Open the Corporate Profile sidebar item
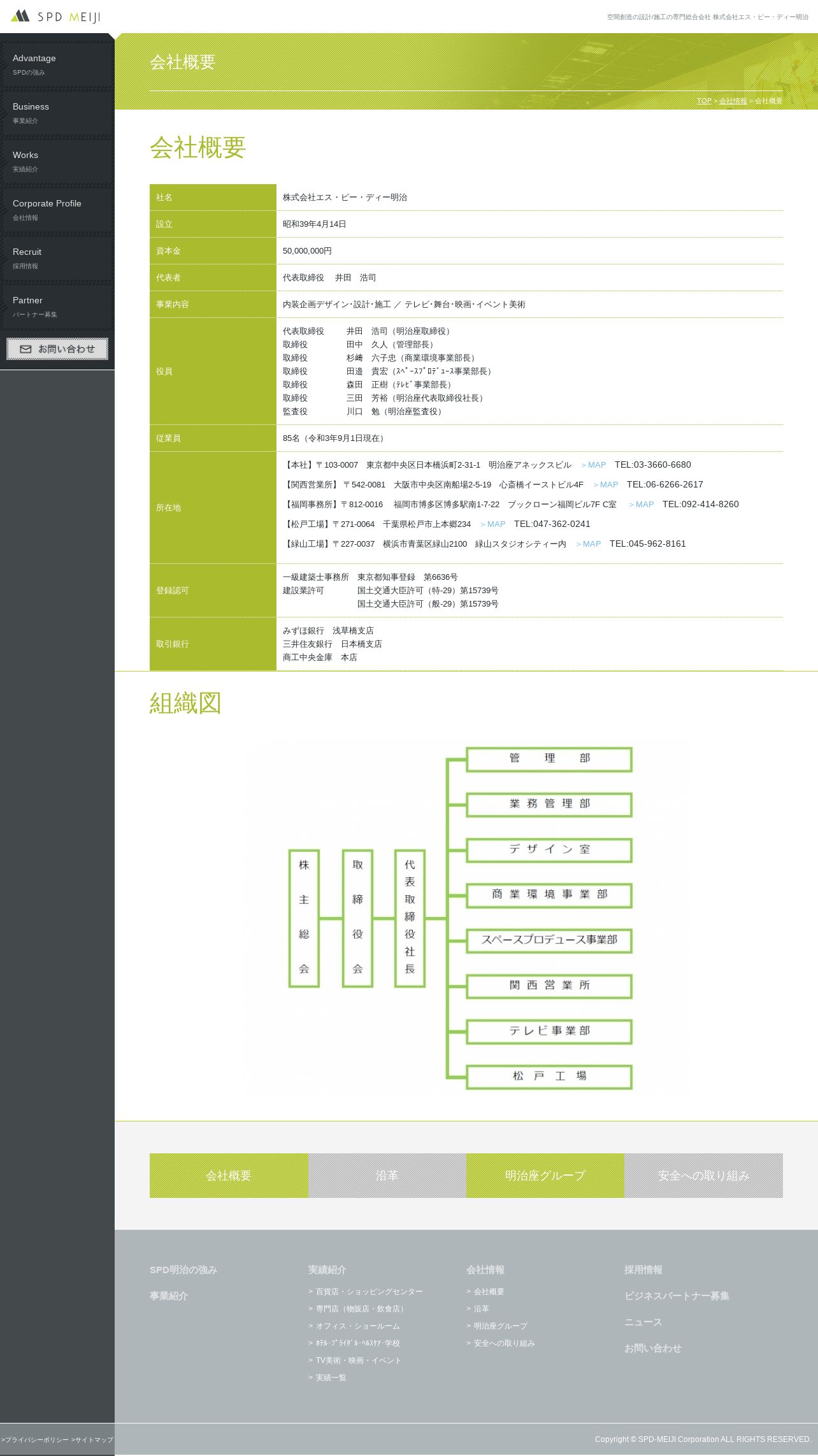 click(57, 210)
